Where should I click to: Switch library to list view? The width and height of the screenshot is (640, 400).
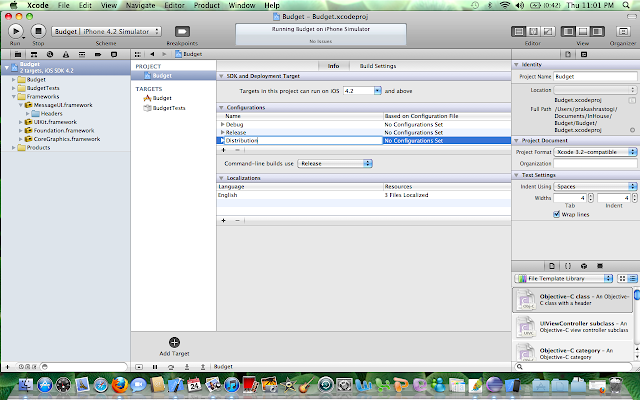coord(632,278)
